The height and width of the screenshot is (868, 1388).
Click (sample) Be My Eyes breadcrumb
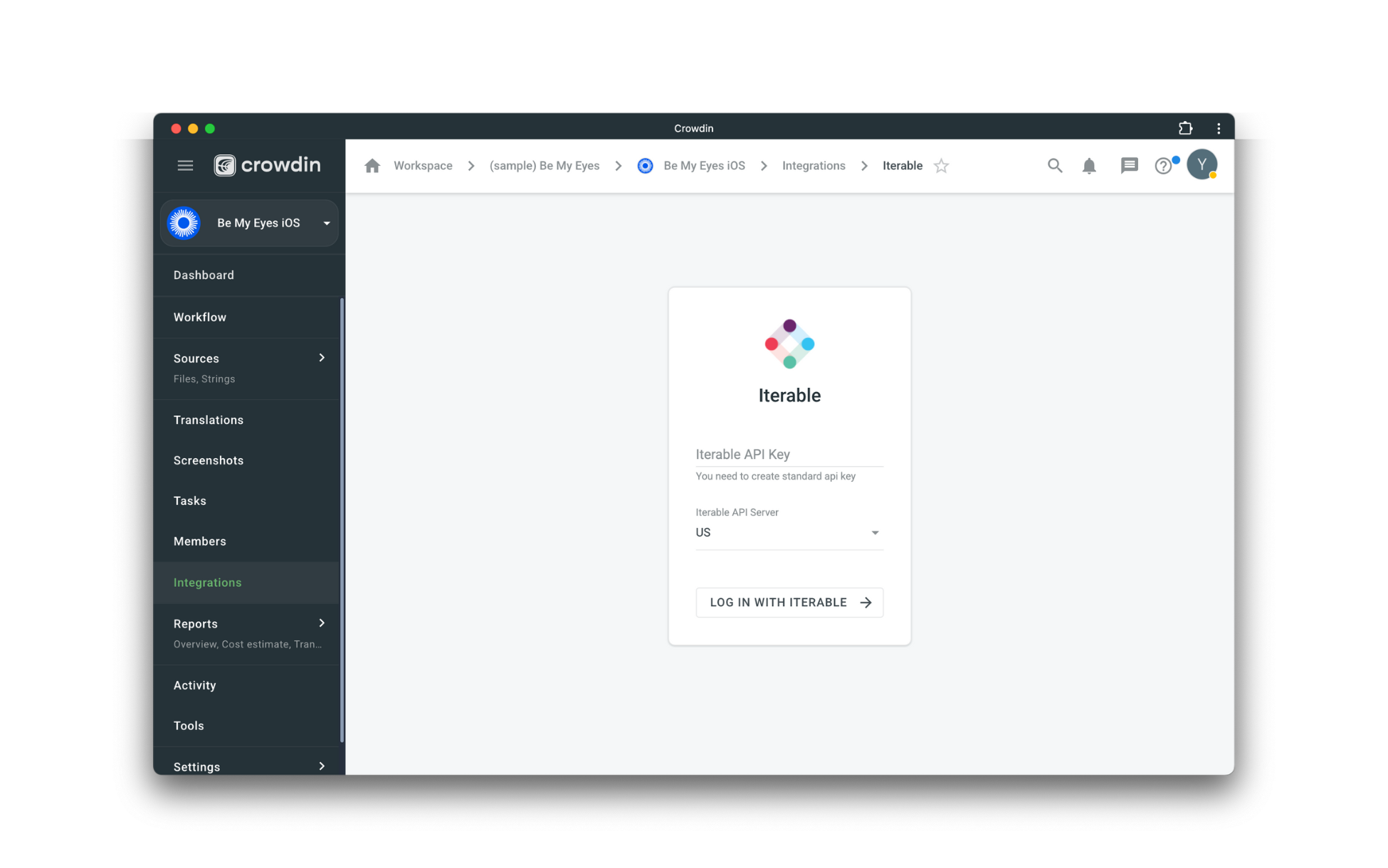[x=545, y=166]
